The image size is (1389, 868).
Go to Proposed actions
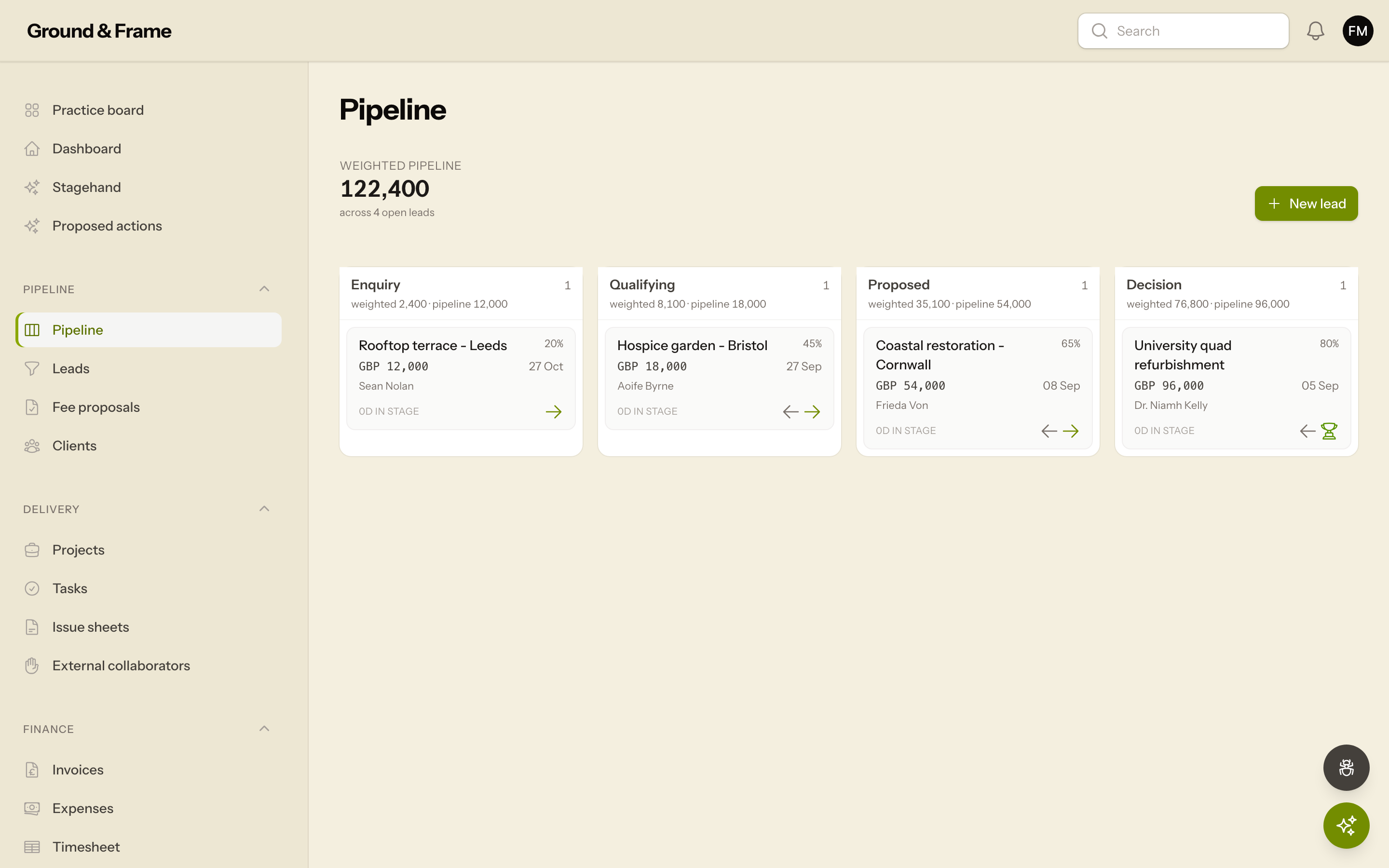pyautogui.click(x=149, y=226)
